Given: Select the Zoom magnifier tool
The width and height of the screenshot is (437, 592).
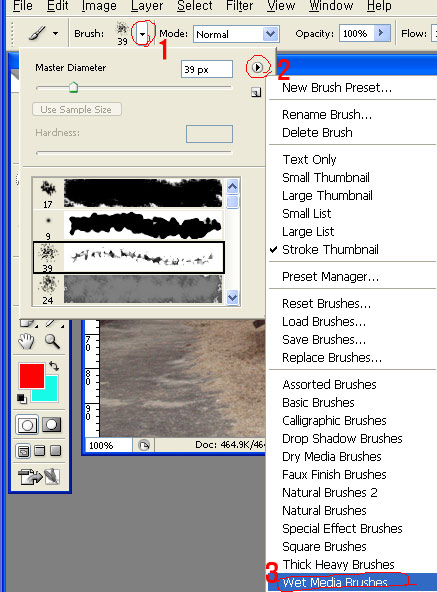Looking at the screenshot, I should [x=52, y=341].
